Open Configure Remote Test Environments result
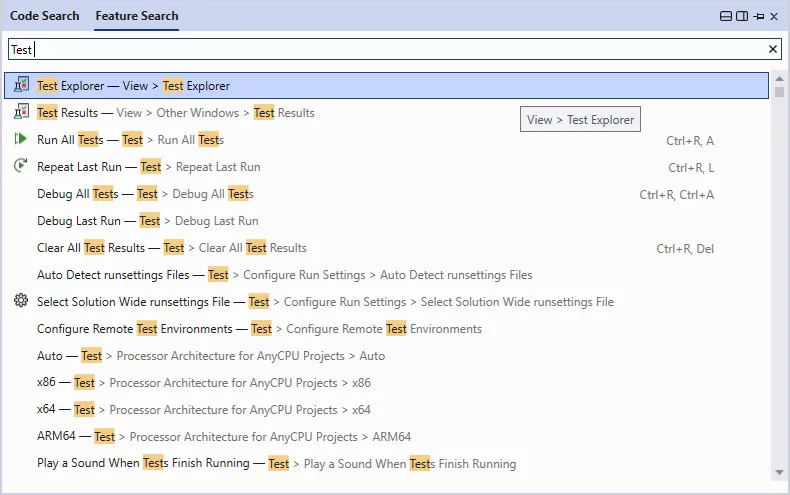The width and height of the screenshot is (790, 495). pyautogui.click(x=386, y=329)
